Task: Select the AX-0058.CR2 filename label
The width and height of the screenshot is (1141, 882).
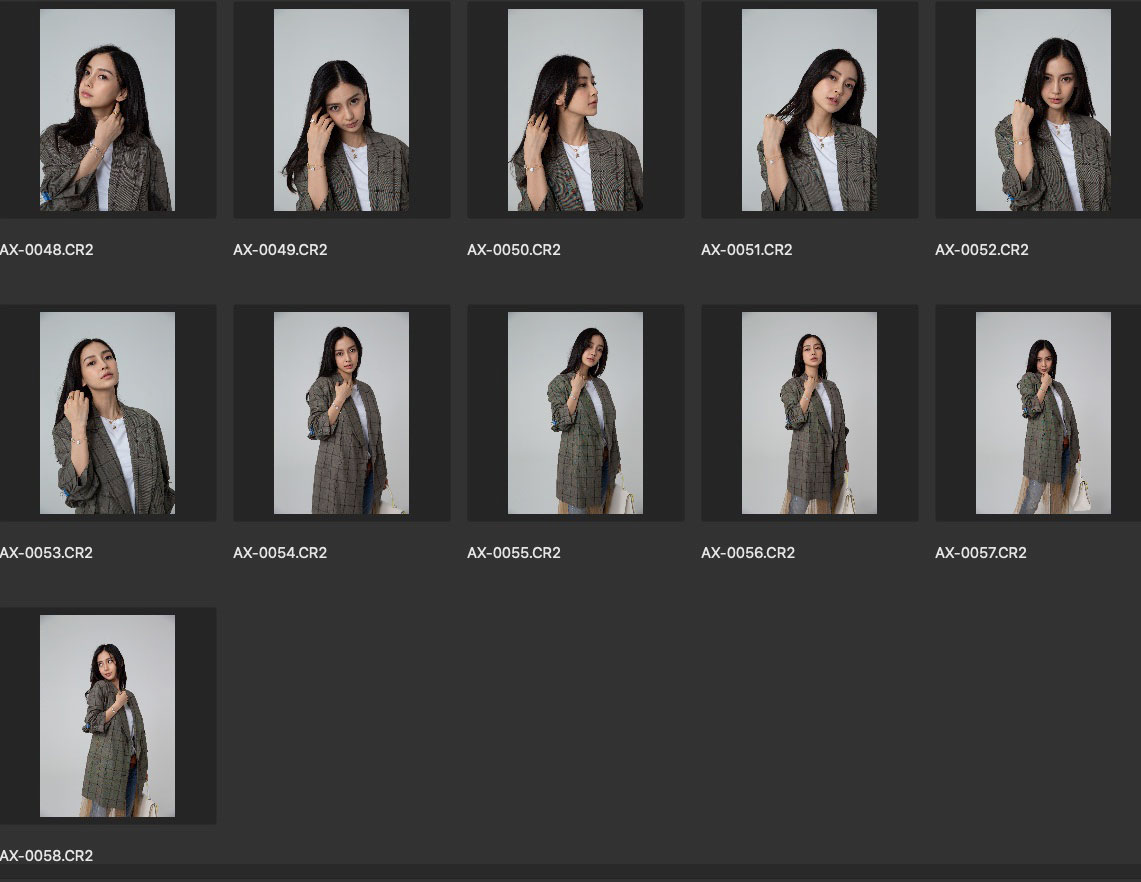Action: pyautogui.click(x=47, y=856)
